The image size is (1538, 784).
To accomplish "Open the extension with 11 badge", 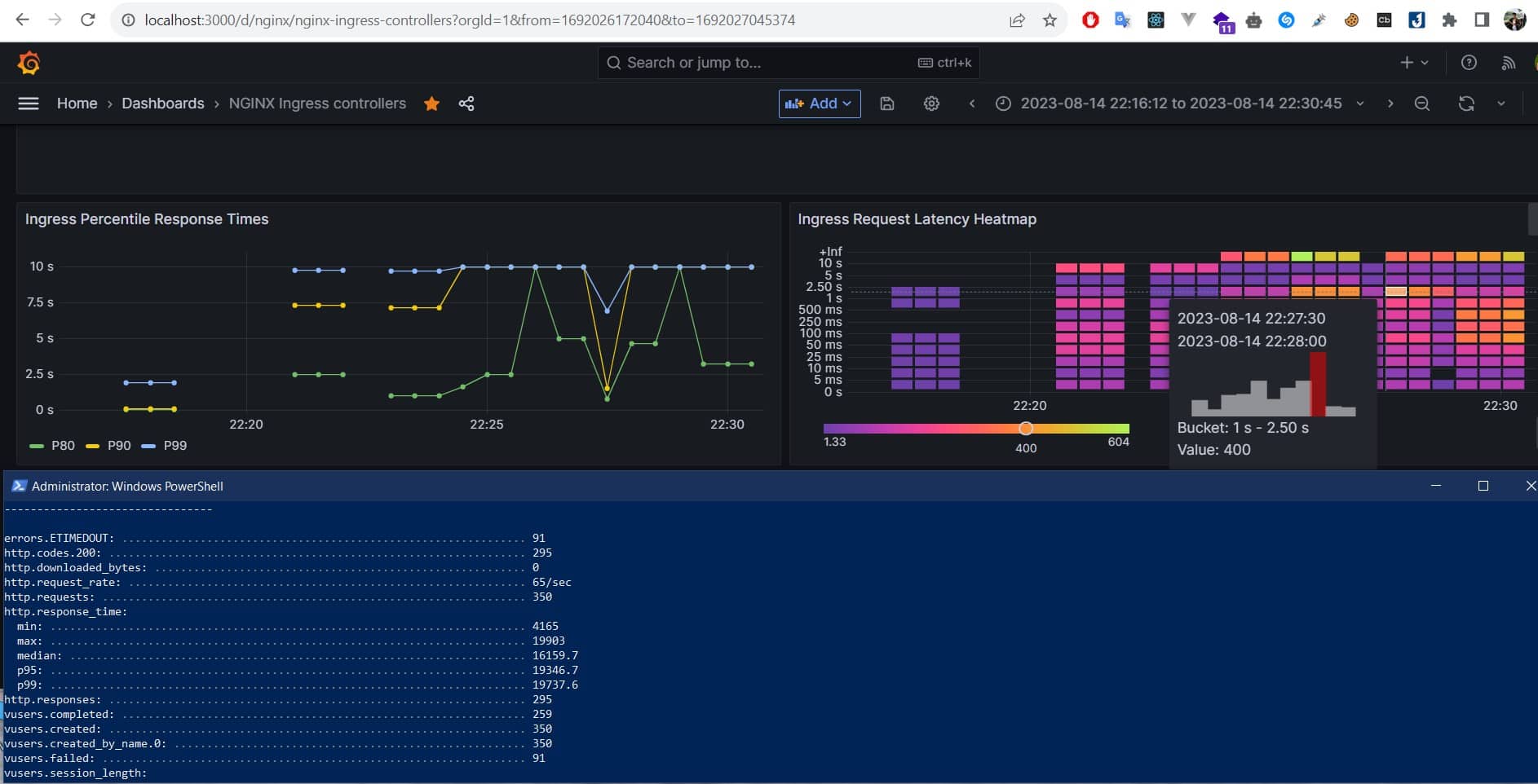I will (x=1222, y=22).
